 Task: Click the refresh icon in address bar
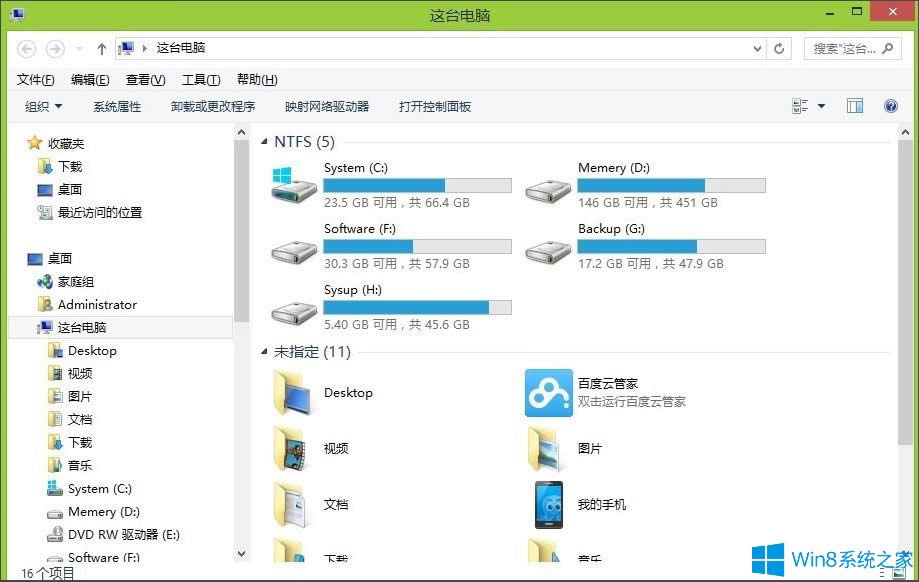(x=779, y=47)
